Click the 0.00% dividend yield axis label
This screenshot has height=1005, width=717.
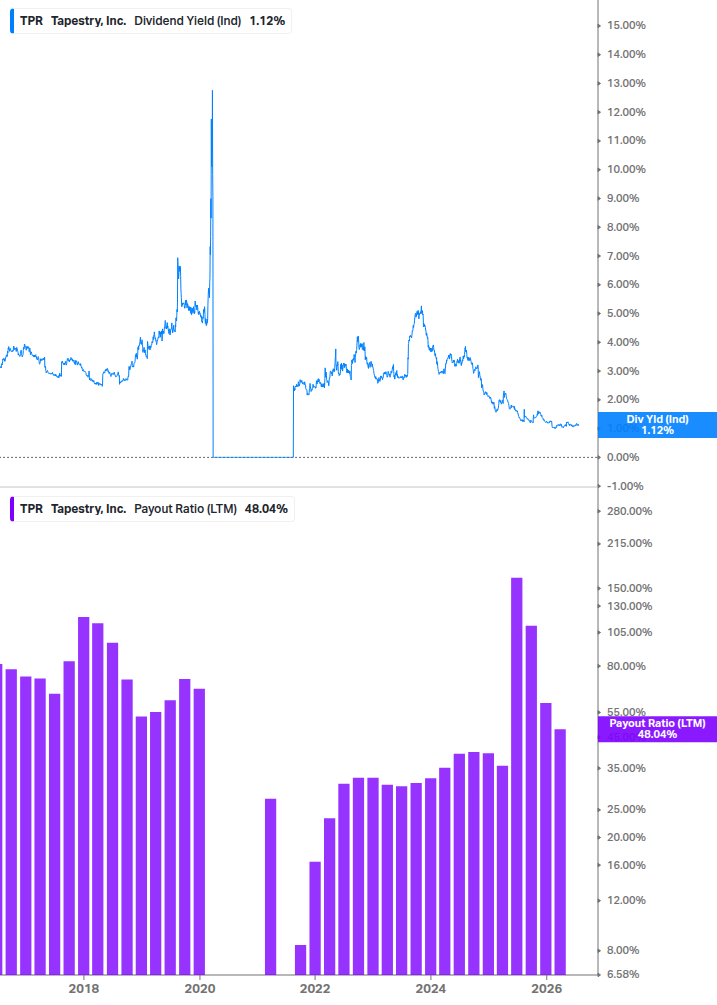click(x=623, y=457)
